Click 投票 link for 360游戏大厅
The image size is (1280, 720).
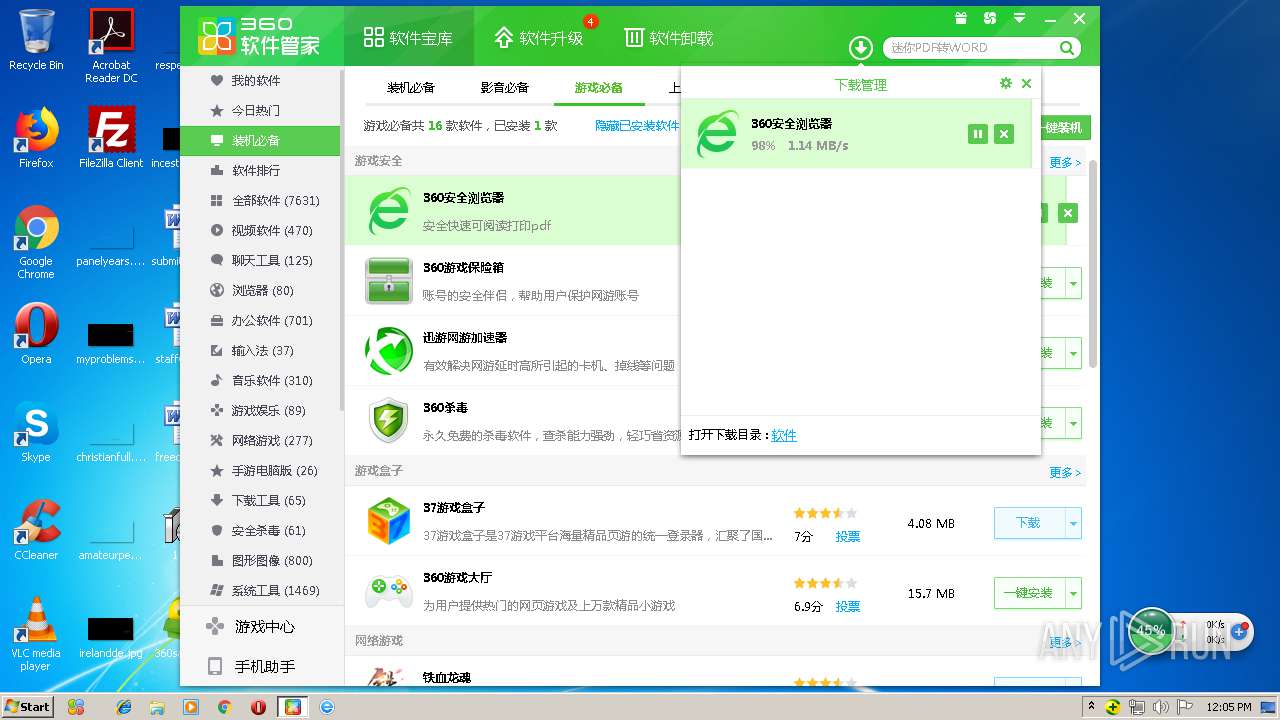click(x=848, y=607)
